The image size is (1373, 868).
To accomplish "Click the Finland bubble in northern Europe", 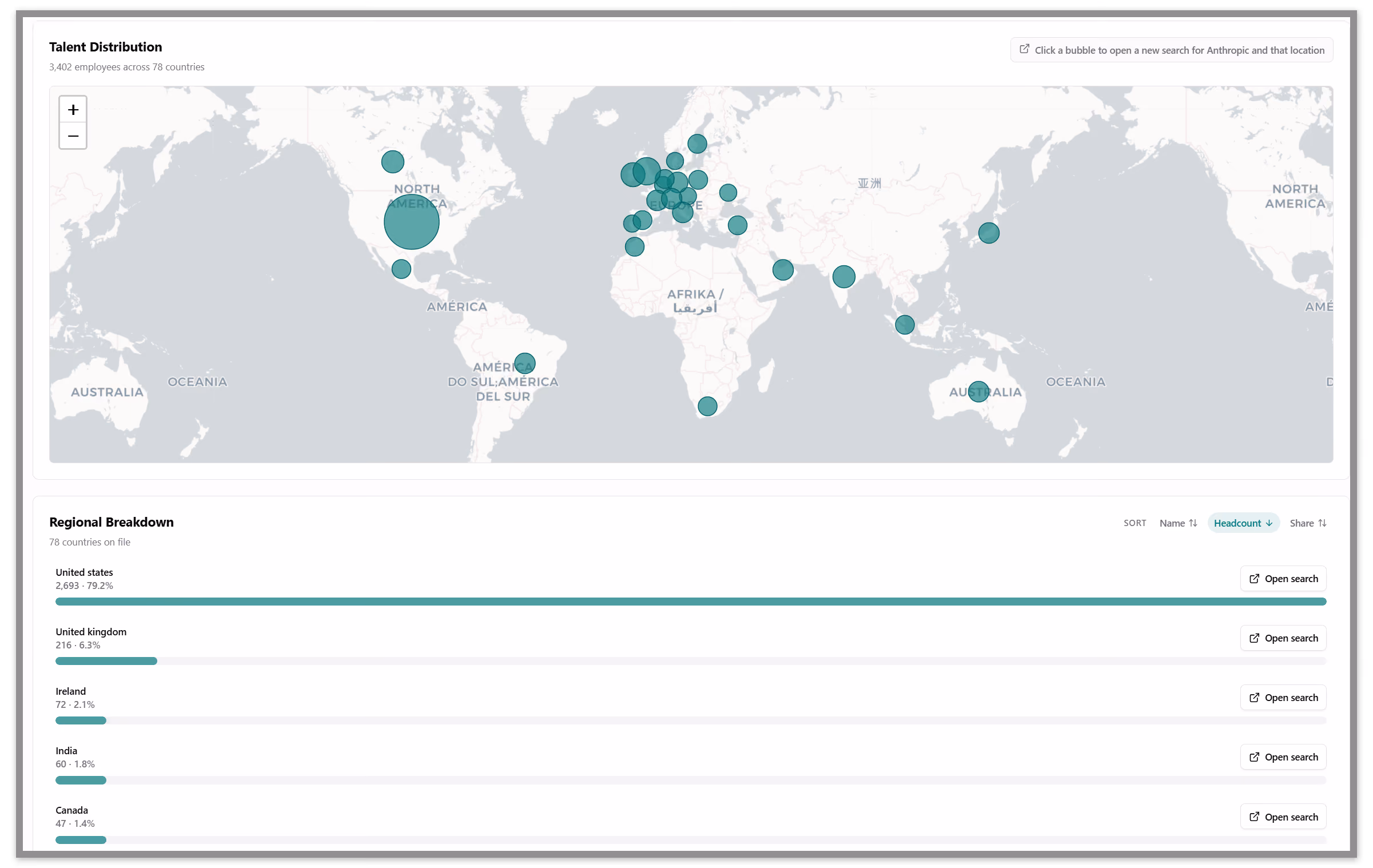I will (697, 144).
